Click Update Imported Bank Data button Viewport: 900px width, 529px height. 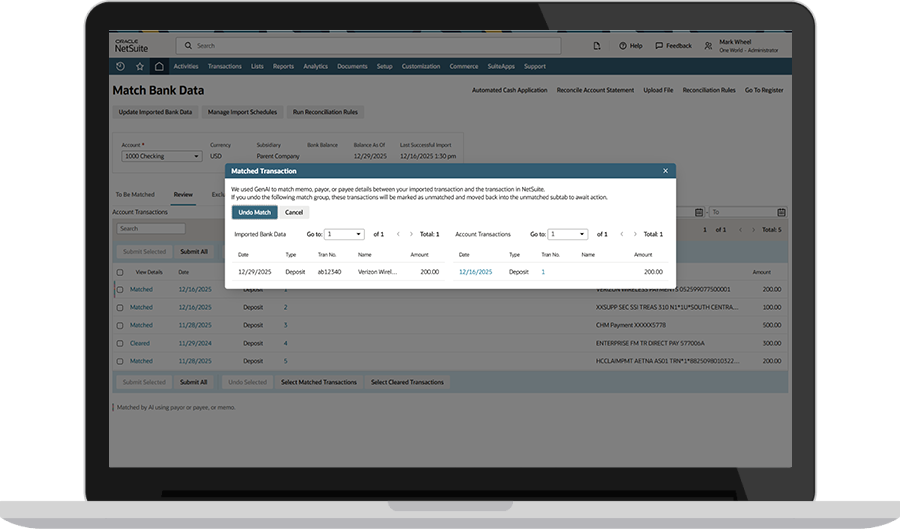pos(155,112)
